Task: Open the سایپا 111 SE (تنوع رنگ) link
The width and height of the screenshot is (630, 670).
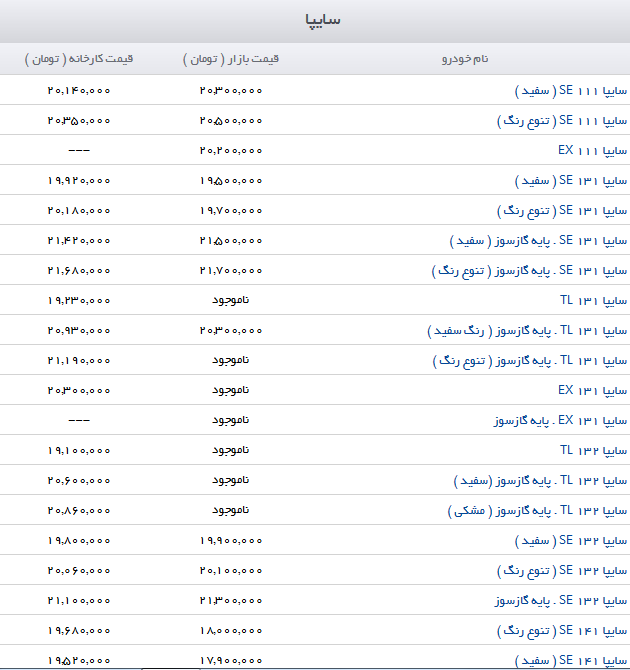Action: tap(562, 120)
